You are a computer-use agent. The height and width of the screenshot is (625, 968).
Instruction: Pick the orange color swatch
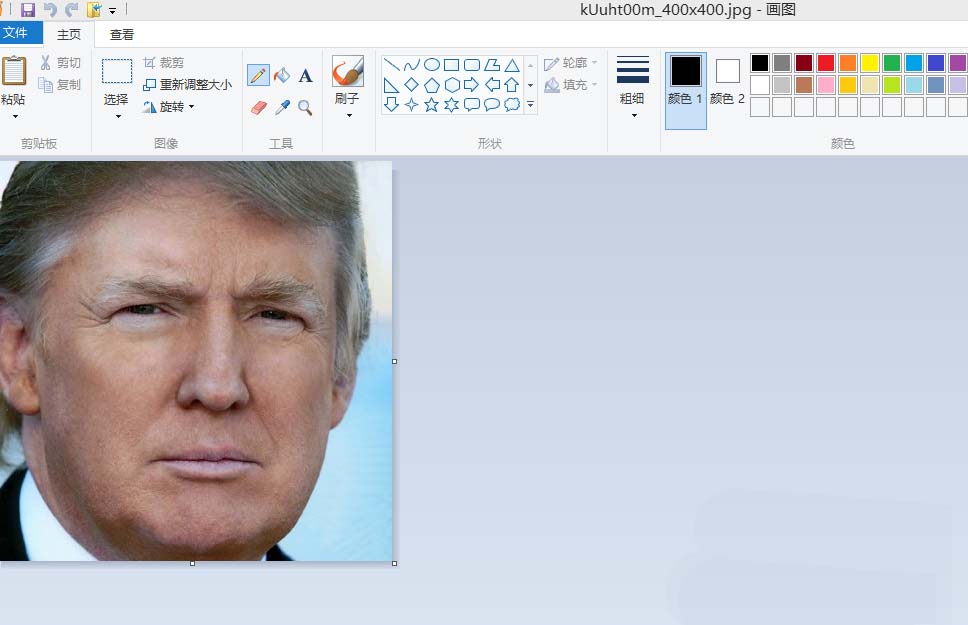click(x=848, y=63)
